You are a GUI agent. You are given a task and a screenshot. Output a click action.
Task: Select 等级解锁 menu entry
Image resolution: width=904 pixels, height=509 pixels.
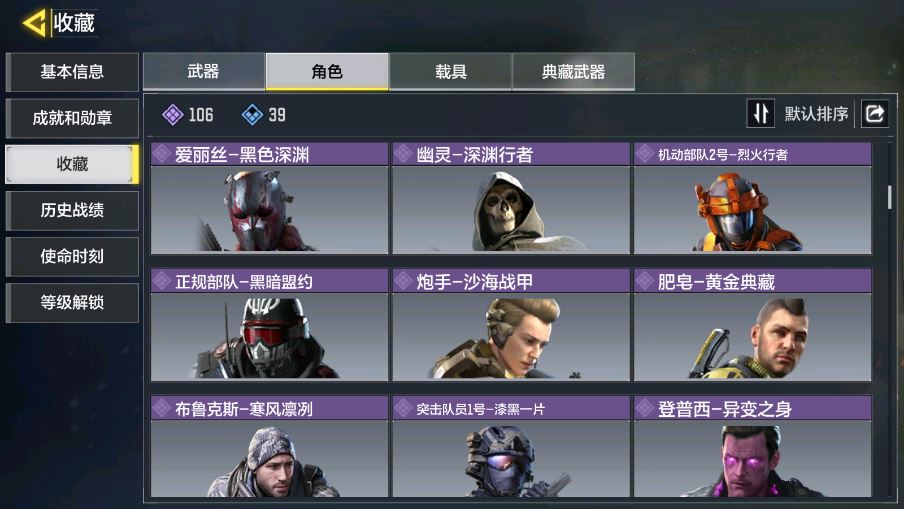click(72, 302)
